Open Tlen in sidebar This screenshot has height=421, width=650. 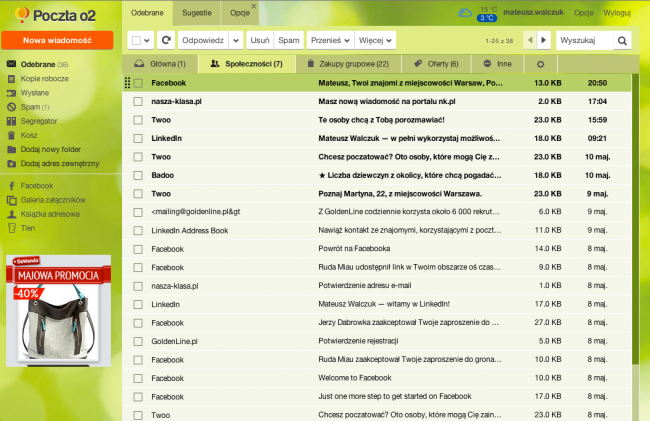click(x=21, y=228)
